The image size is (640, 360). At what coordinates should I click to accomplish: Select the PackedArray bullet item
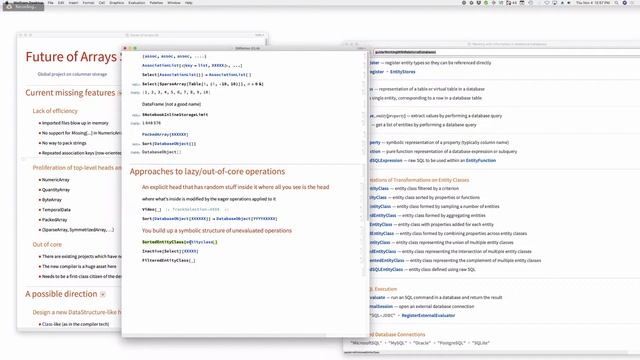coord(55,220)
